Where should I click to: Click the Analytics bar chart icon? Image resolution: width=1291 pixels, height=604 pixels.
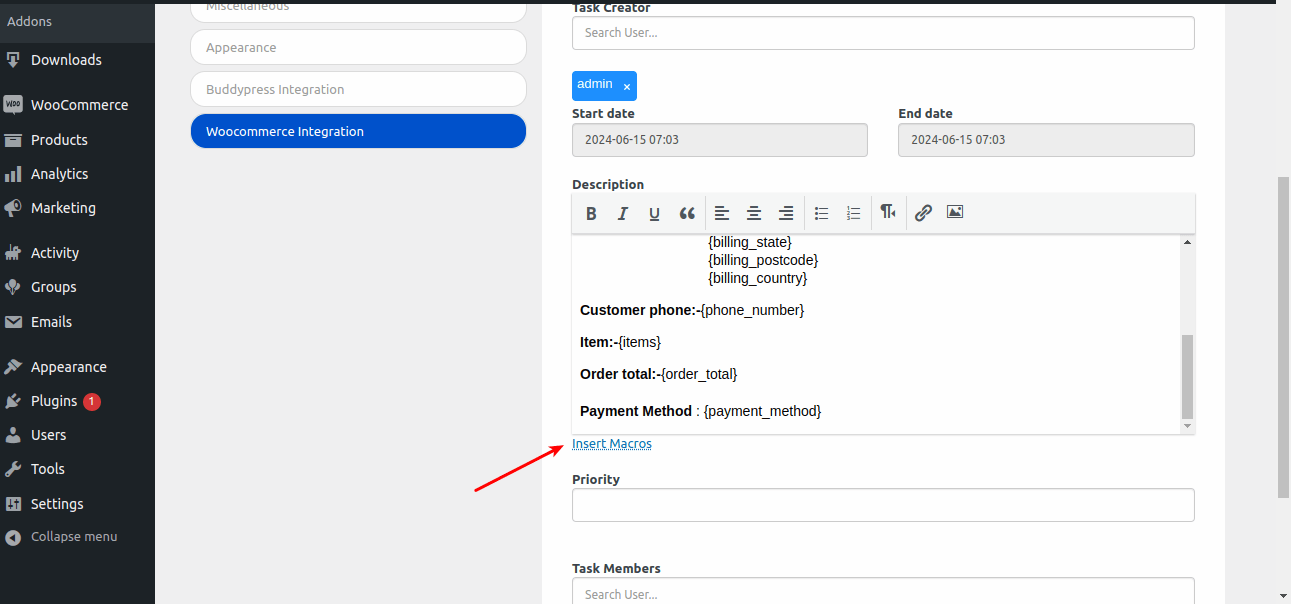pos(13,174)
